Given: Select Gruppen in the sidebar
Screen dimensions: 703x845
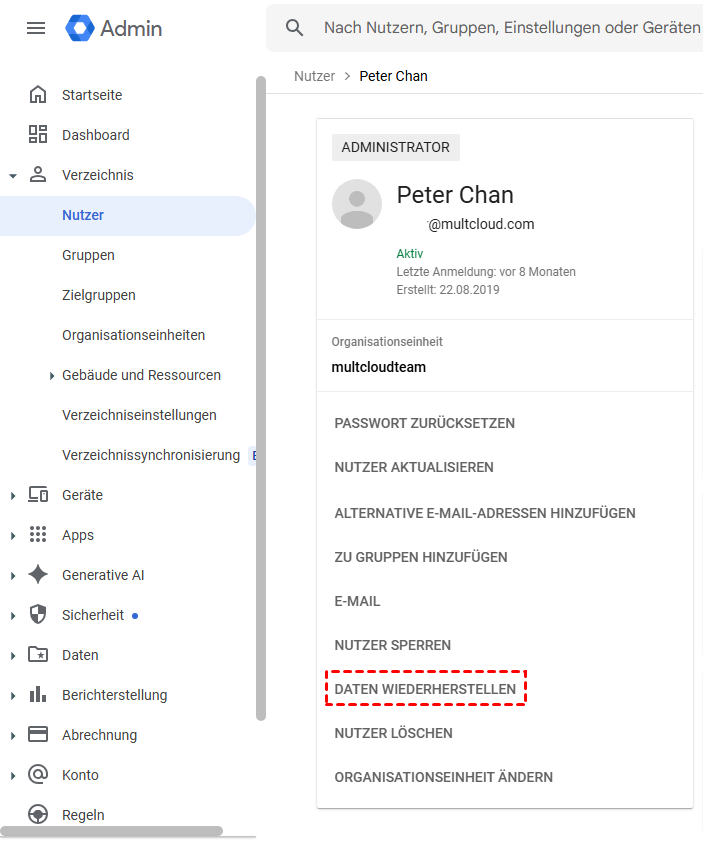Looking at the screenshot, I should tap(88, 255).
